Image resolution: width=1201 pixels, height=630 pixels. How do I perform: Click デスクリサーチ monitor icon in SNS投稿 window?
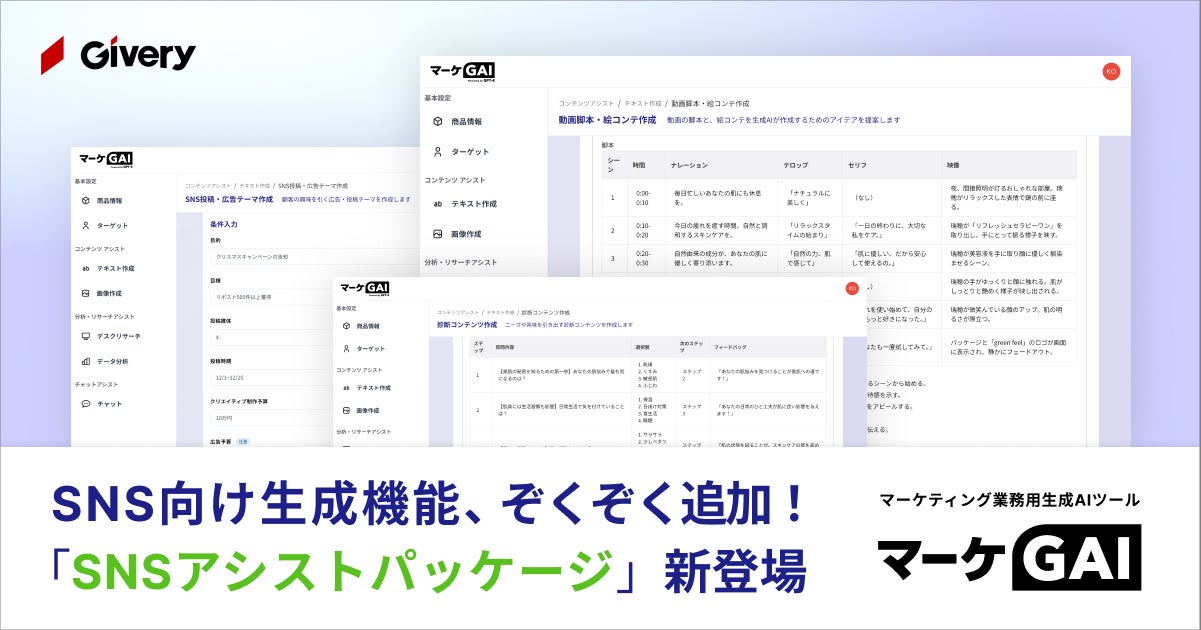[x=86, y=337]
